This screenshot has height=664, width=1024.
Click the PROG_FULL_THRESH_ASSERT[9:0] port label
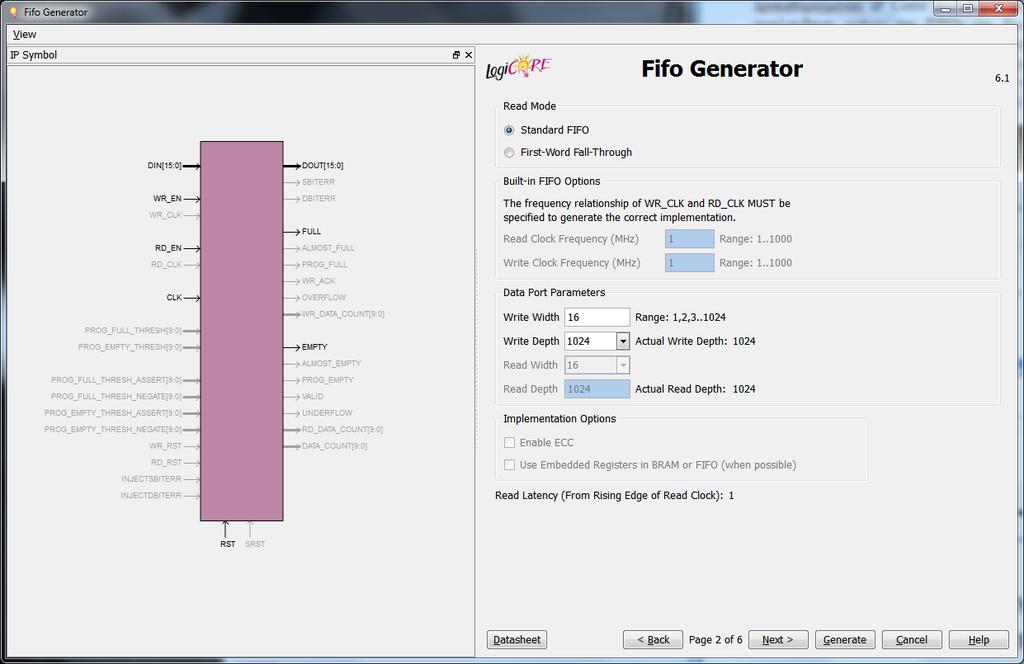[116, 380]
